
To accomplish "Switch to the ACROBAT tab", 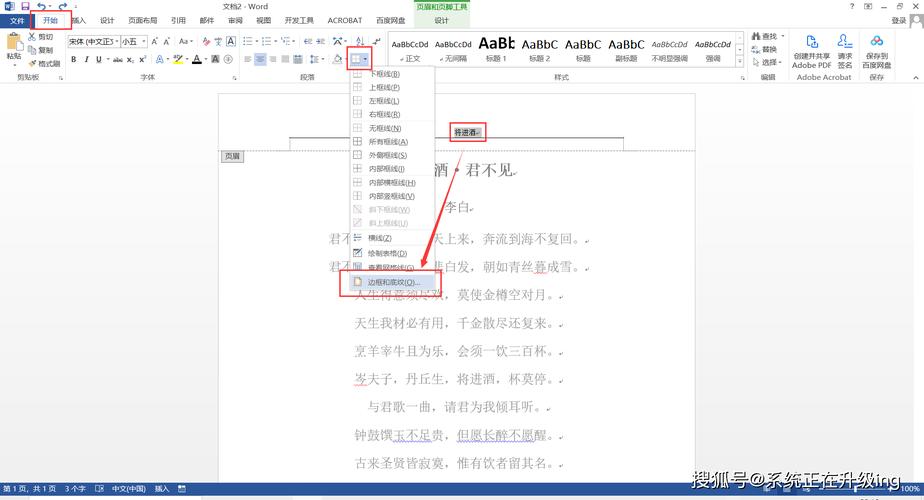I will (345, 21).
